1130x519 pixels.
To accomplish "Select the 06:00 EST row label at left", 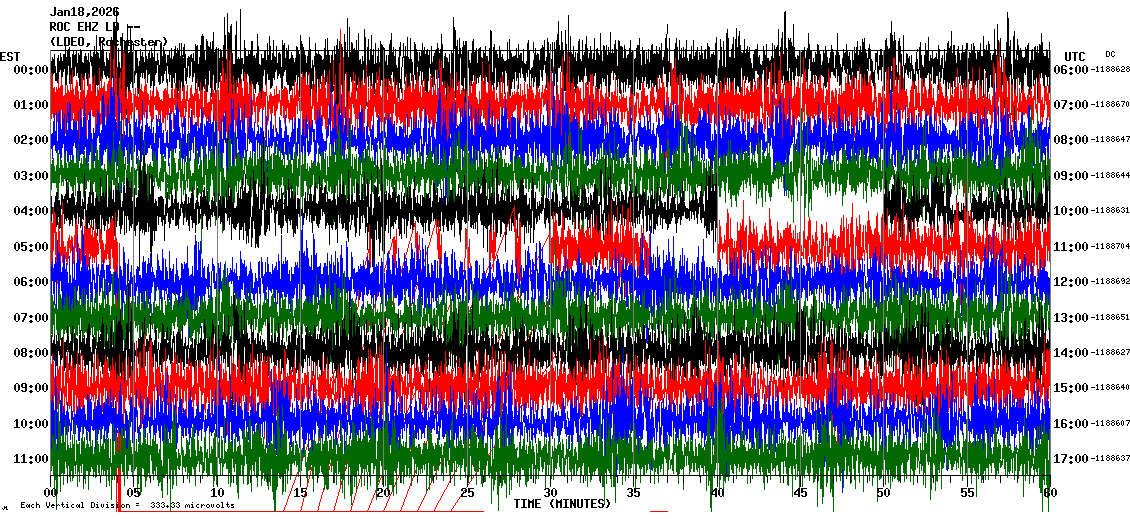I will 30,282.
